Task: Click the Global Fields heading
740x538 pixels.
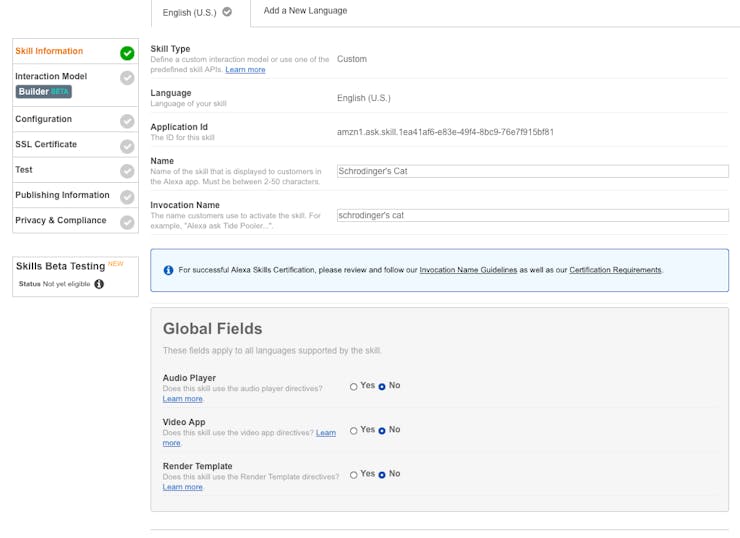Action: point(212,328)
